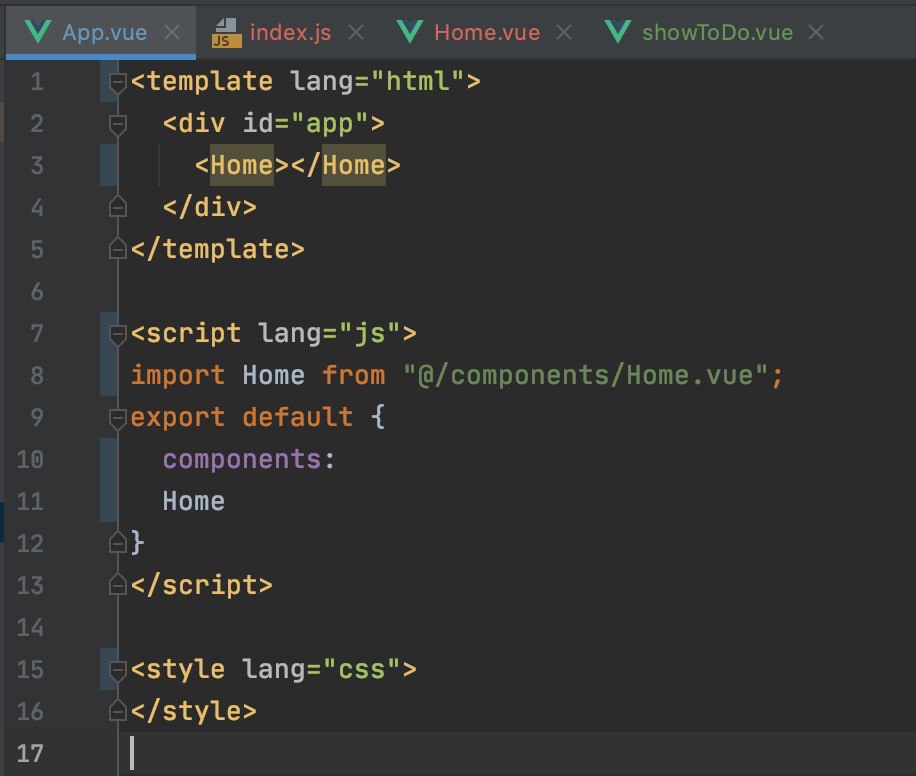The image size is (916, 776).
Task: Collapse the script block on line 7
Action: pos(118,334)
